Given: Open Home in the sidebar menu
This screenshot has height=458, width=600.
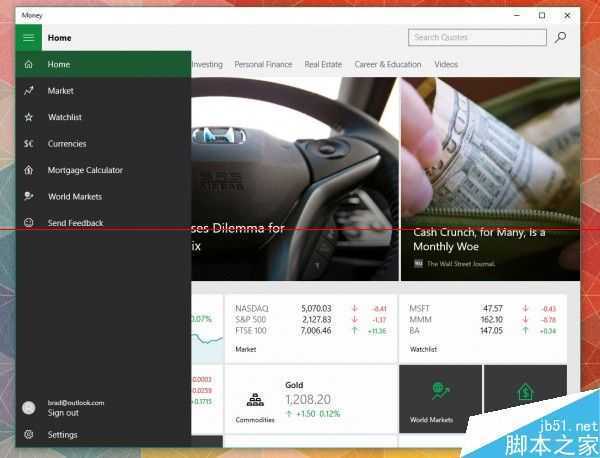Looking at the screenshot, I should click(x=103, y=64).
